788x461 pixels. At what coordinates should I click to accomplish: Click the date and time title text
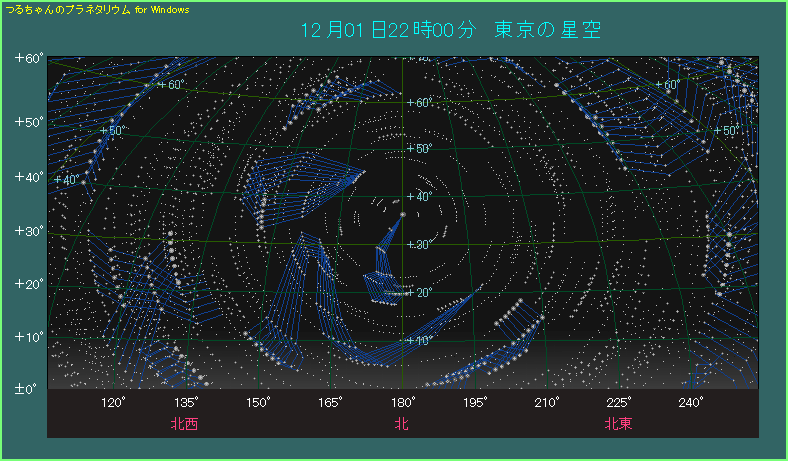click(x=389, y=29)
